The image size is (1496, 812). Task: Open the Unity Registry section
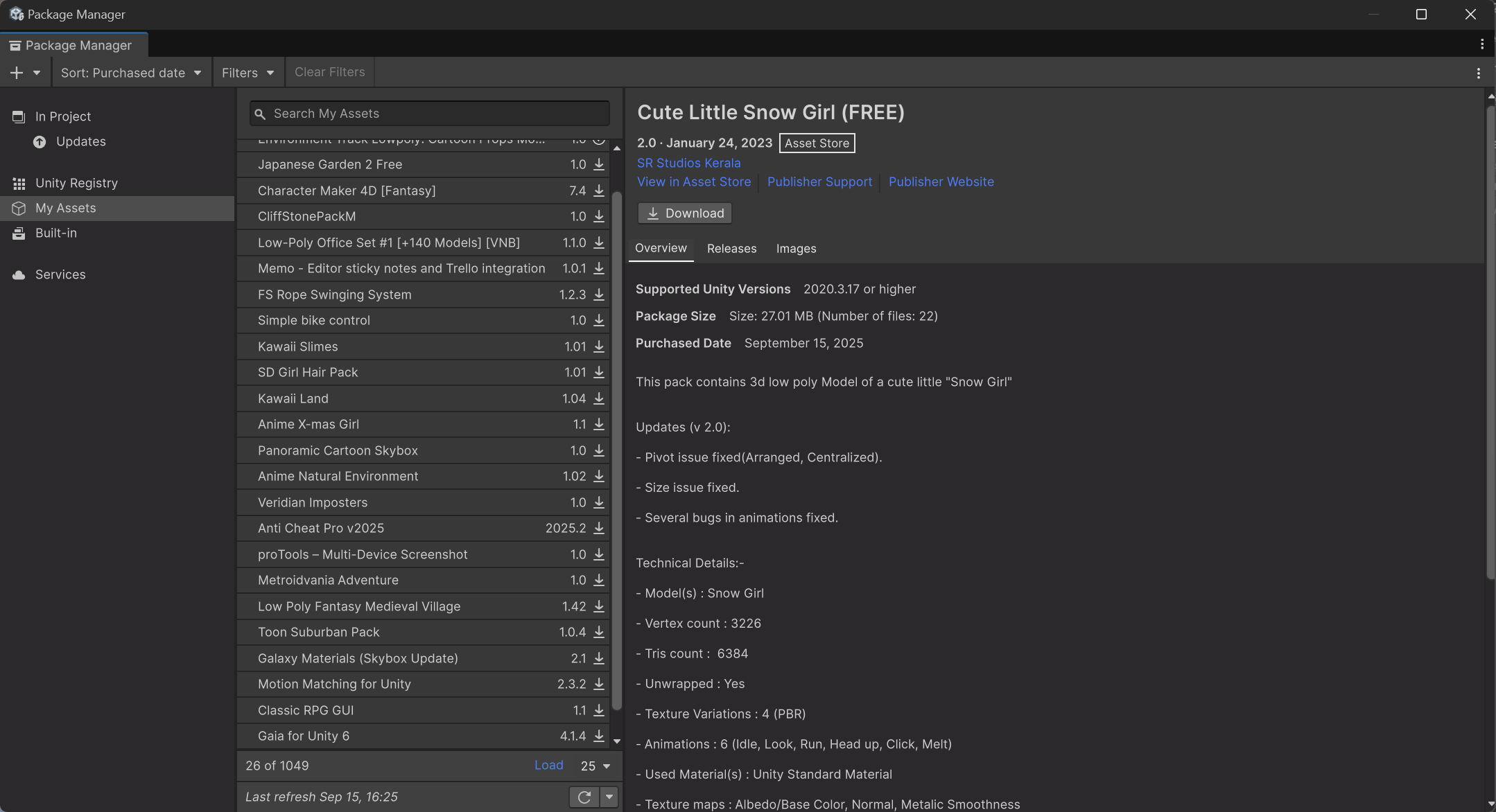pyautogui.click(x=76, y=183)
